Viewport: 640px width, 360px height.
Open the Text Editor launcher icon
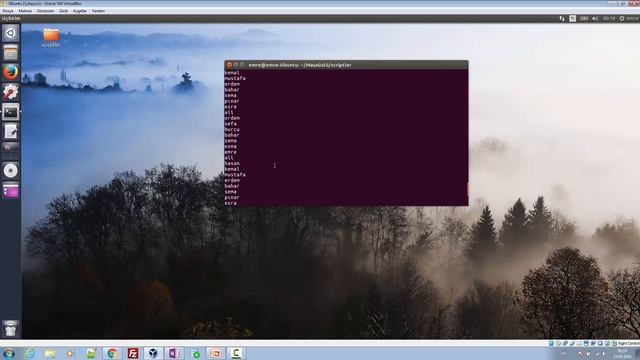point(11,131)
